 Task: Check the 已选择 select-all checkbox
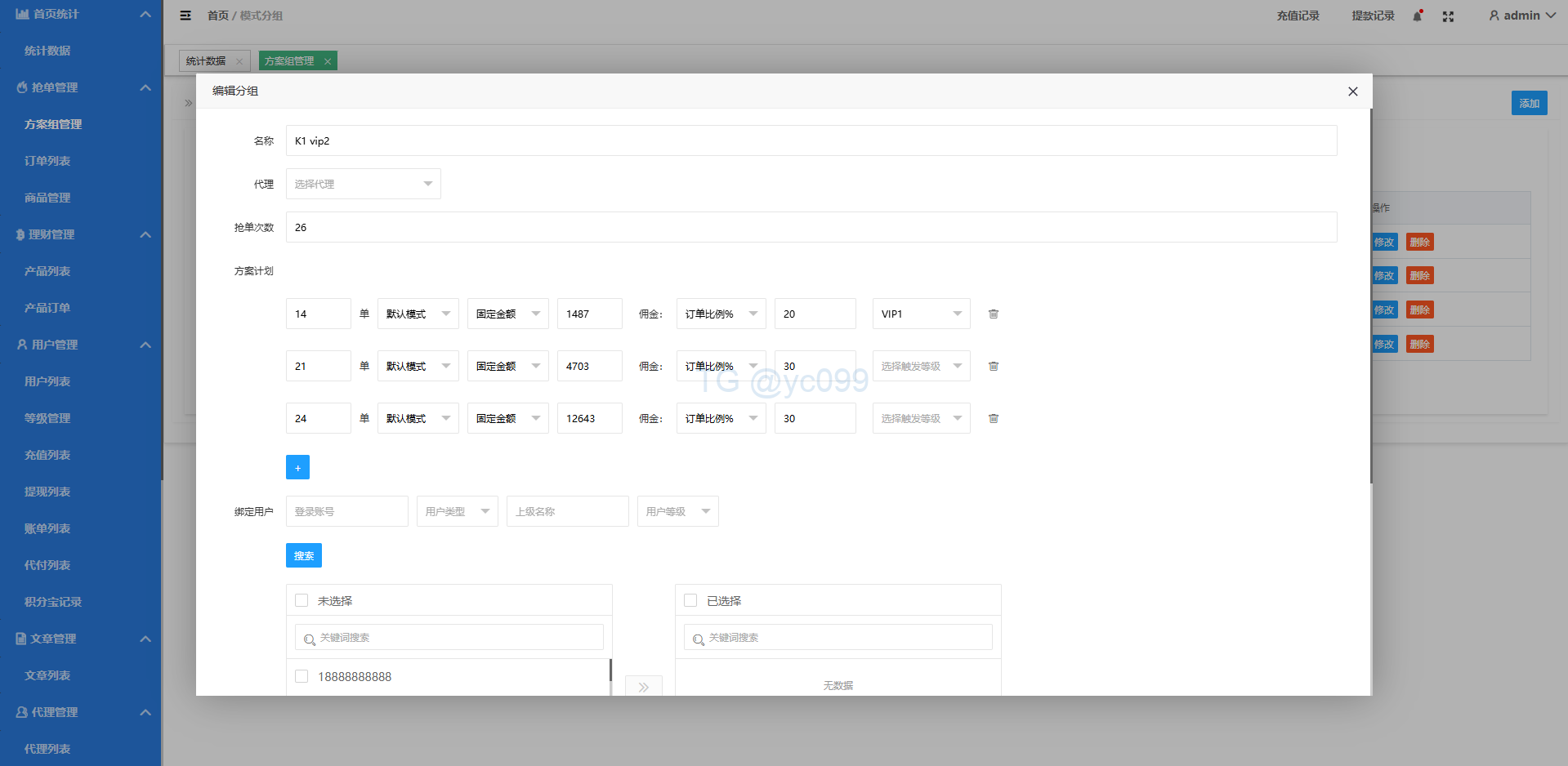(x=690, y=600)
